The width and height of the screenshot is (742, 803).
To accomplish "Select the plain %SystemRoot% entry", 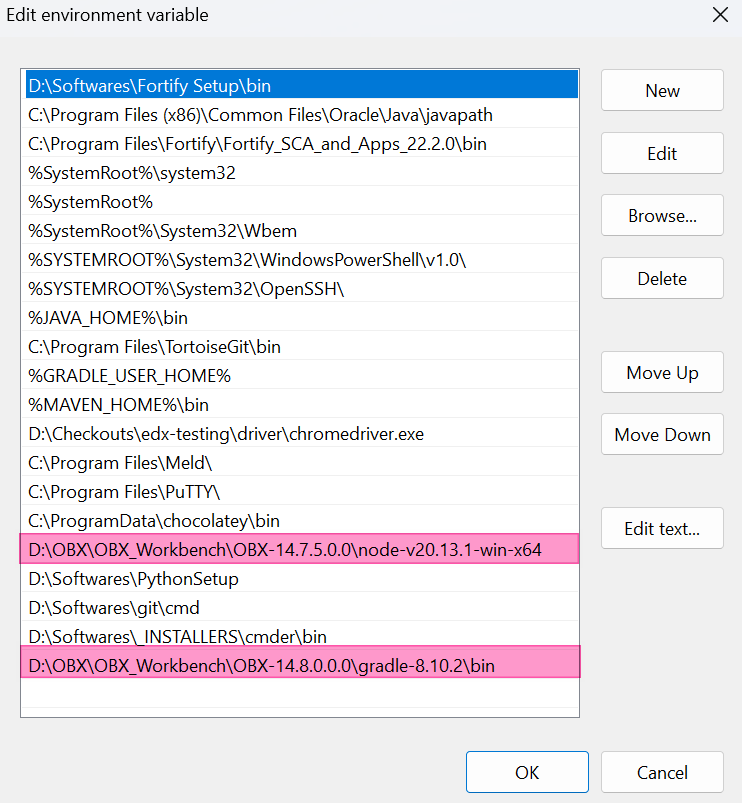I will coord(302,201).
